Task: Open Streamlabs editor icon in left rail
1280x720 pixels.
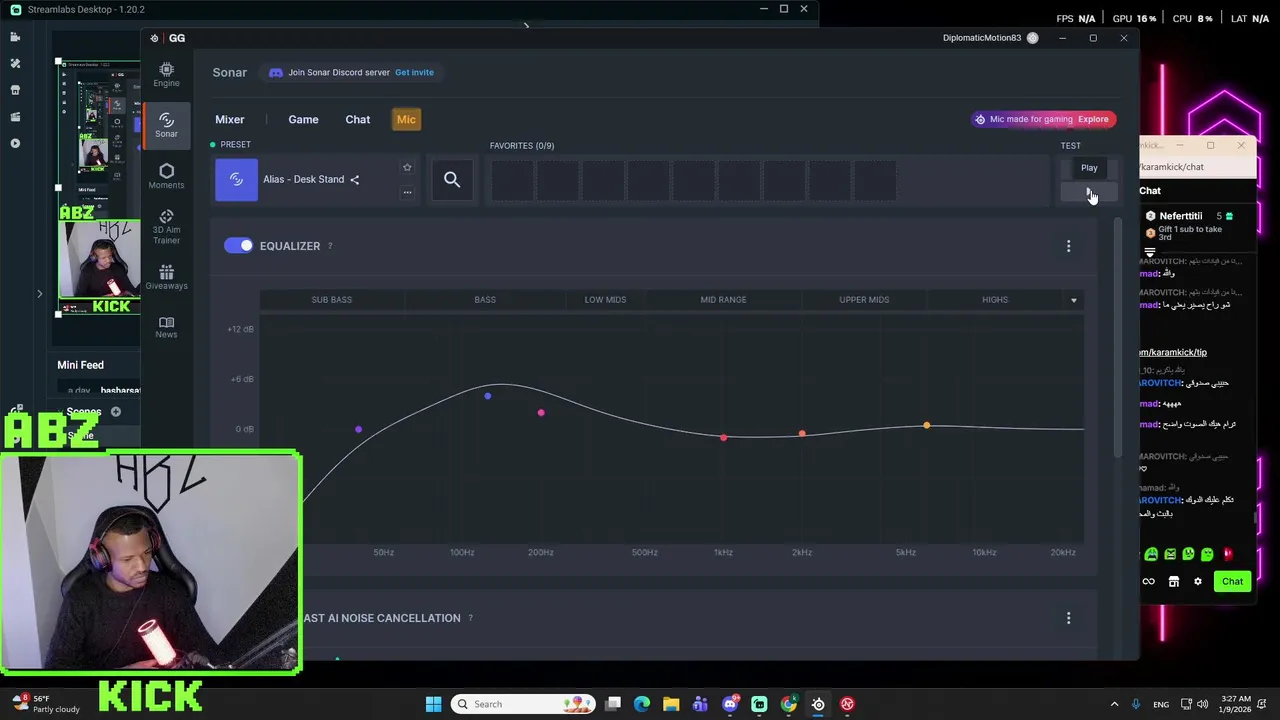Action: [x=15, y=37]
